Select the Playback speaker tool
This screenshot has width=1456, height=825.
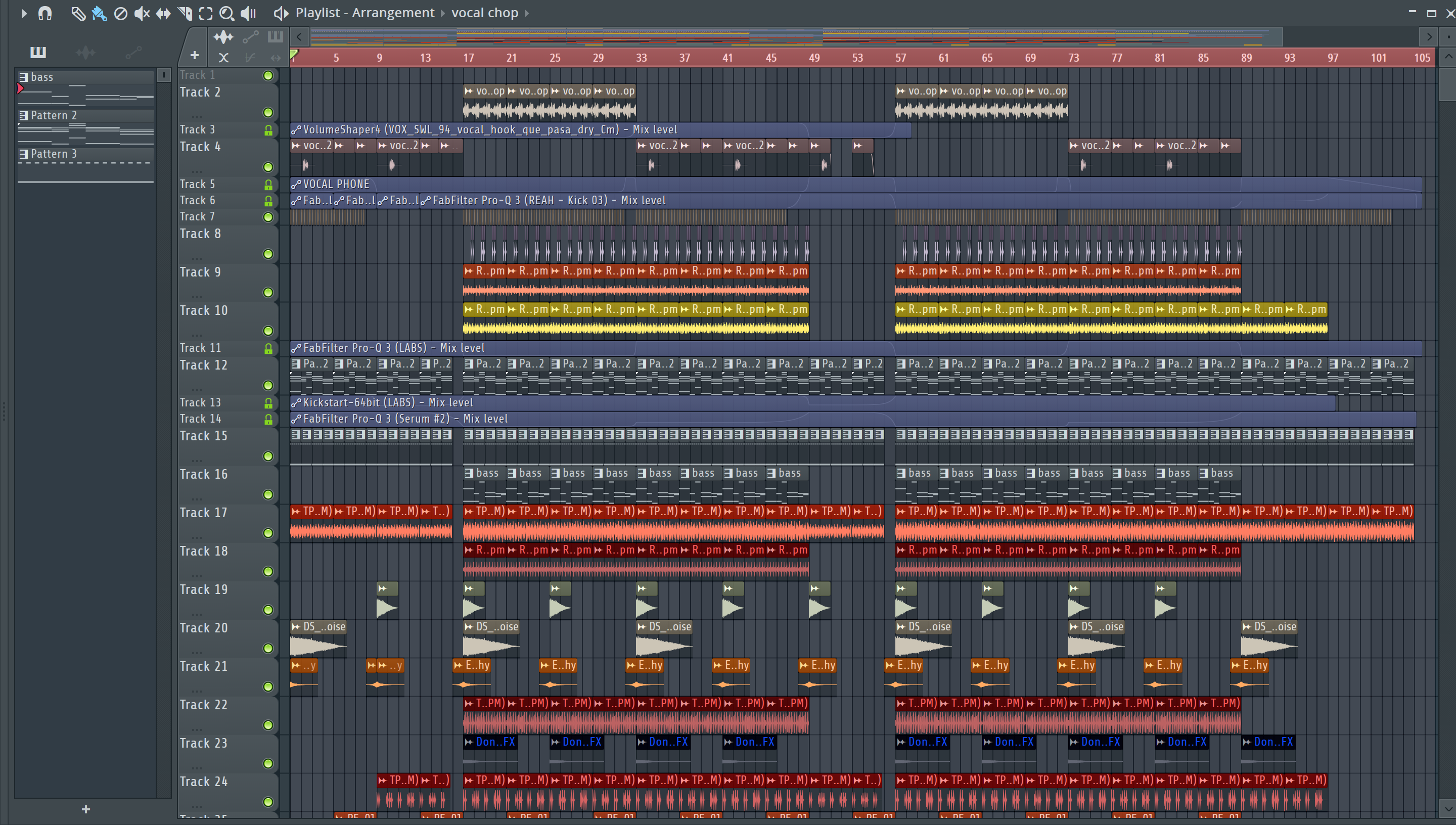point(249,13)
